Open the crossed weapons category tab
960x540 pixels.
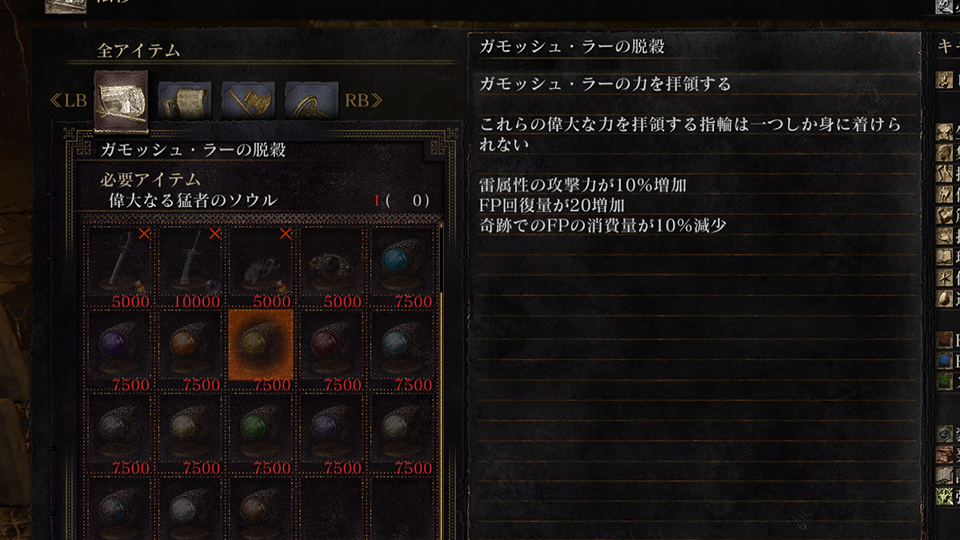pos(248,100)
